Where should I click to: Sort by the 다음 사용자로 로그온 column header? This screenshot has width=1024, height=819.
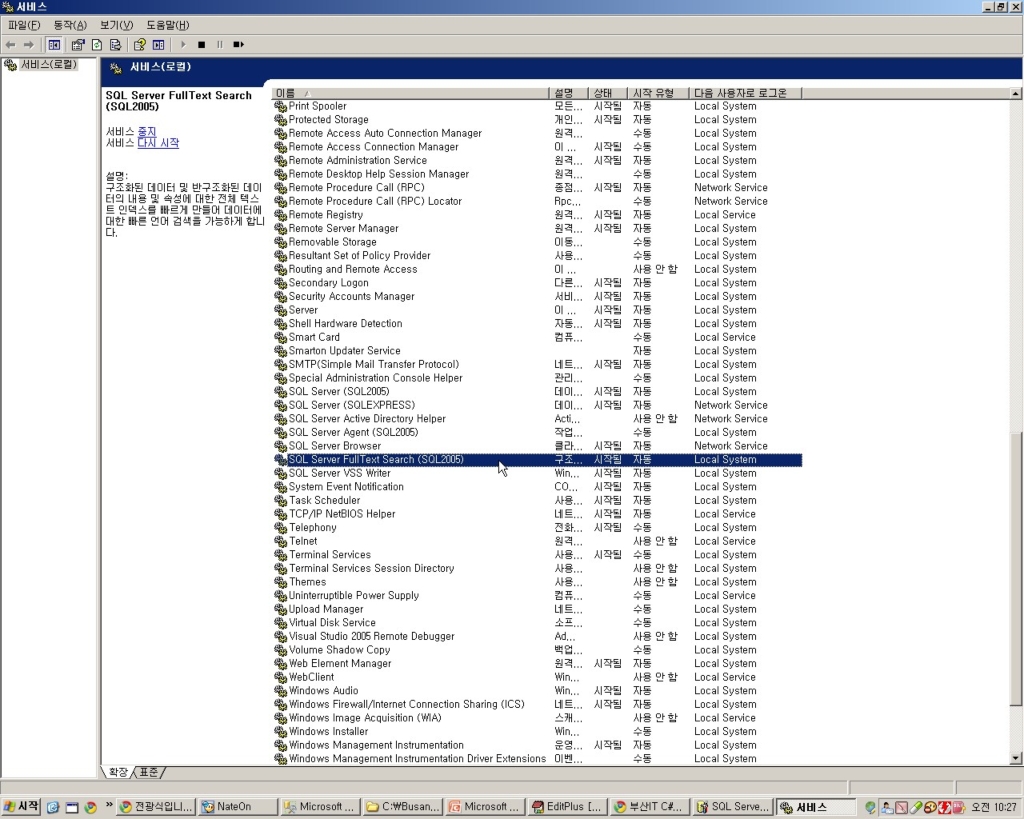(x=744, y=93)
